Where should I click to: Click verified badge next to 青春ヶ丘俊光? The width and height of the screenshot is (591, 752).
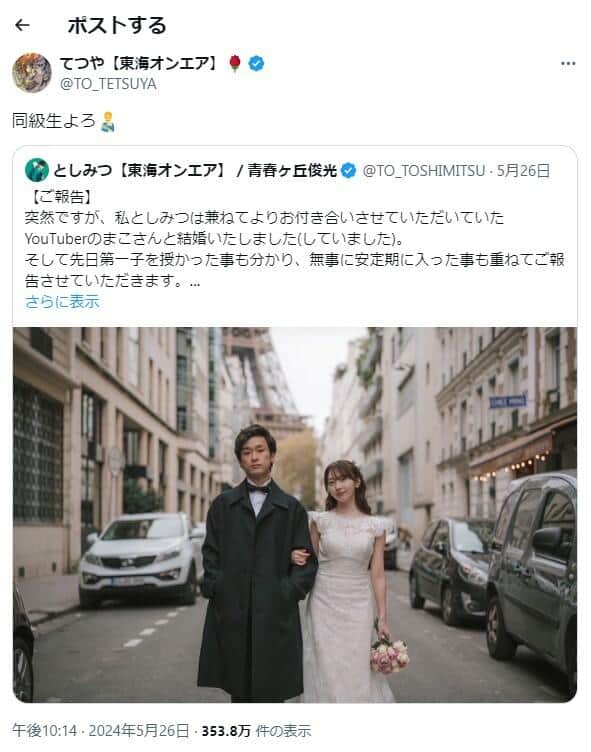pyautogui.click(x=348, y=170)
